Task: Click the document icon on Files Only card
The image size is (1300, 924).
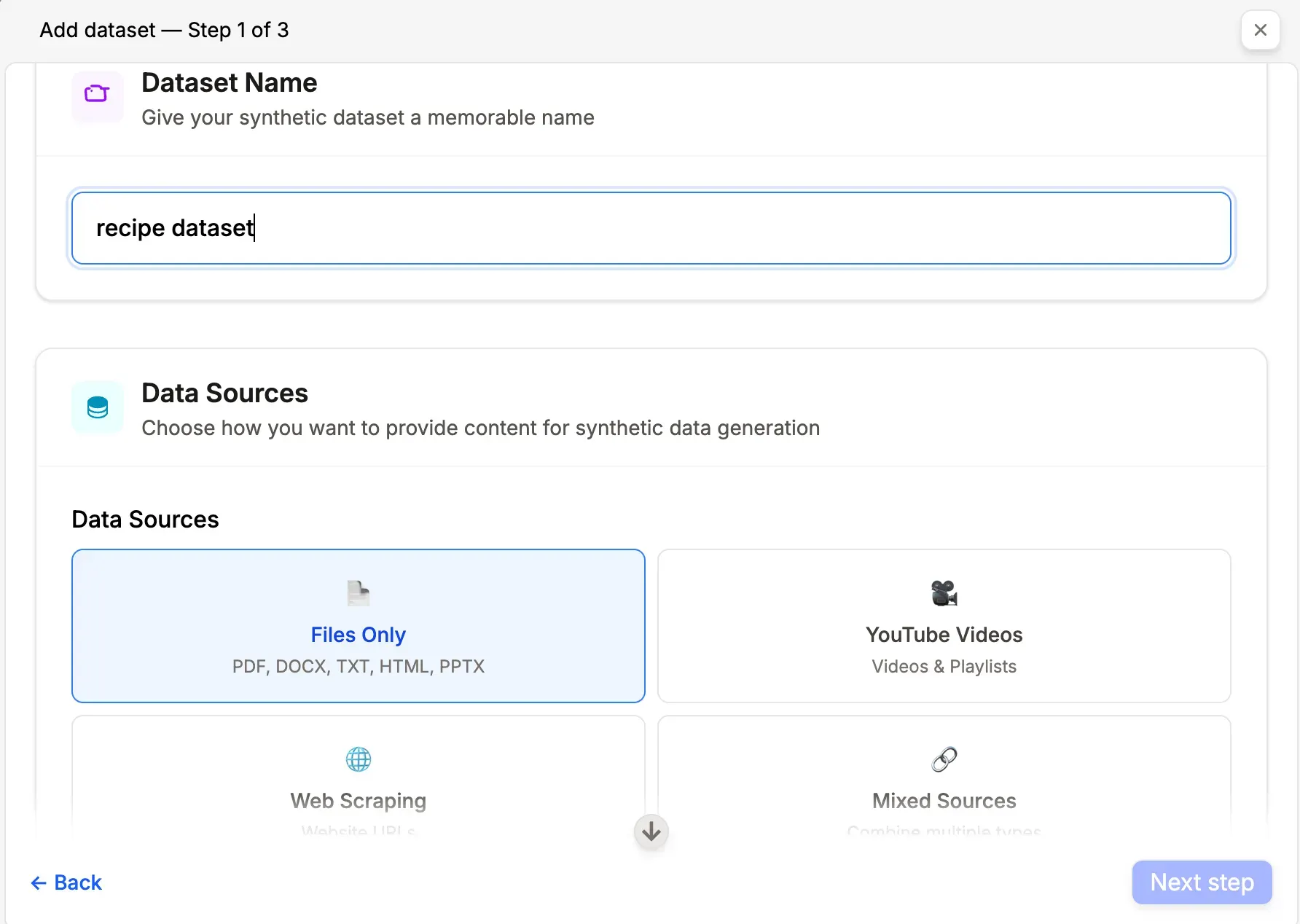Action: point(358,592)
